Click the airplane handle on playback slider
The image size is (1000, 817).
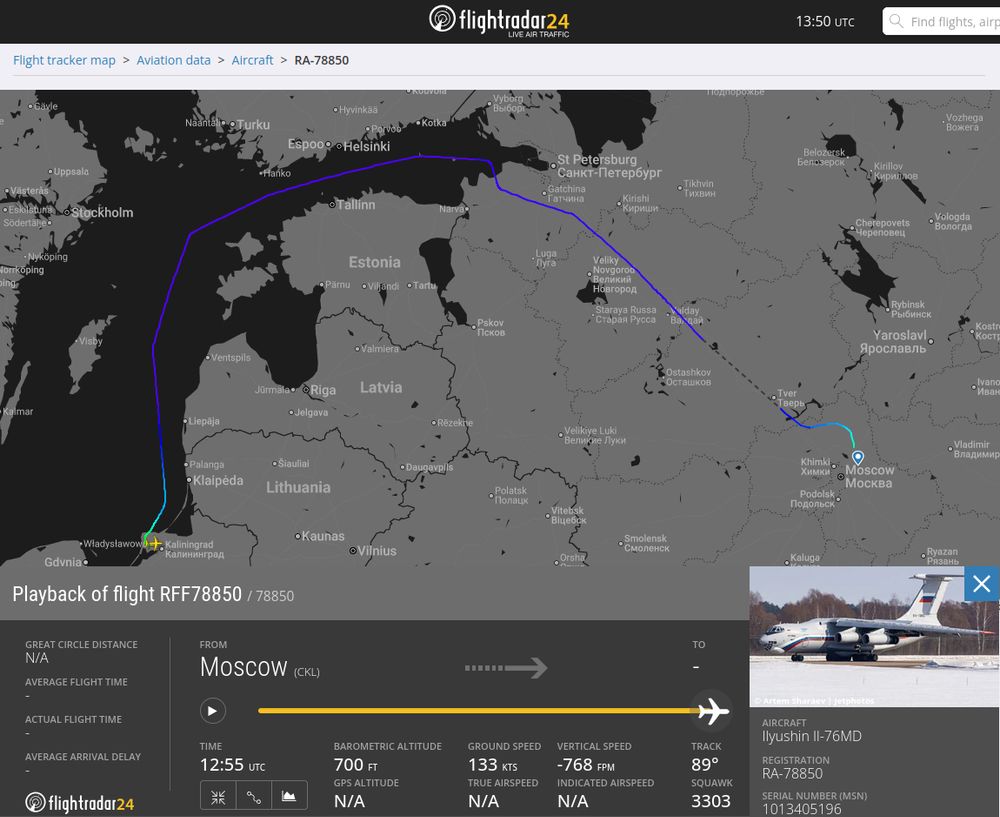coord(712,710)
